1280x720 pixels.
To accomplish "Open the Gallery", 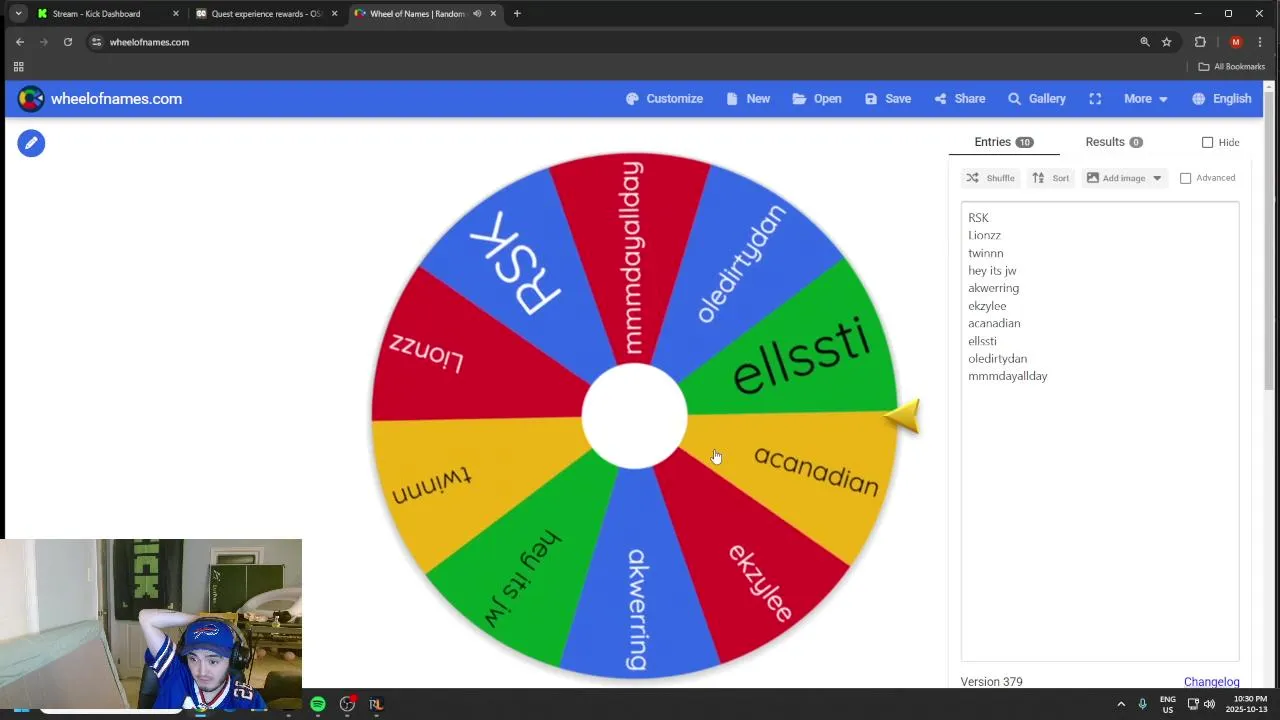I will point(1036,99).
